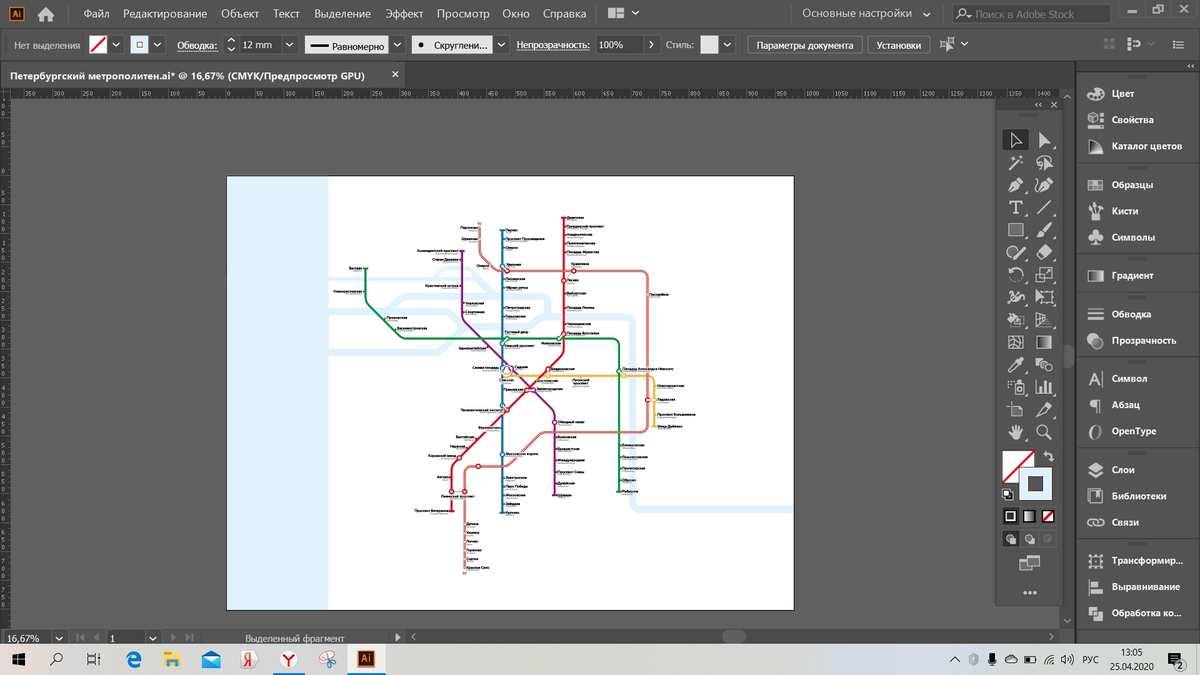Viewport: 1200px width, 675px height.
Task: Swap fill and stroke colors
Action: [x=1048, y=457]
